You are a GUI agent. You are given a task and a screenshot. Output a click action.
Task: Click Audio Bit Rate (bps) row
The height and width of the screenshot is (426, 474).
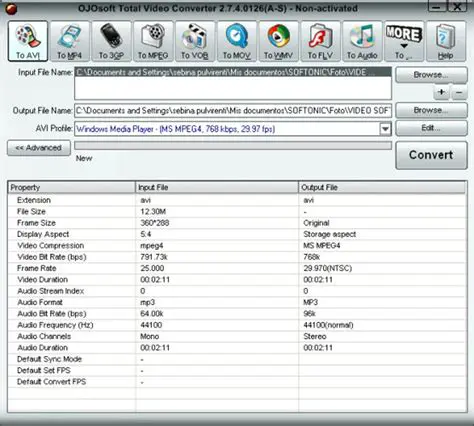point(237,314)
